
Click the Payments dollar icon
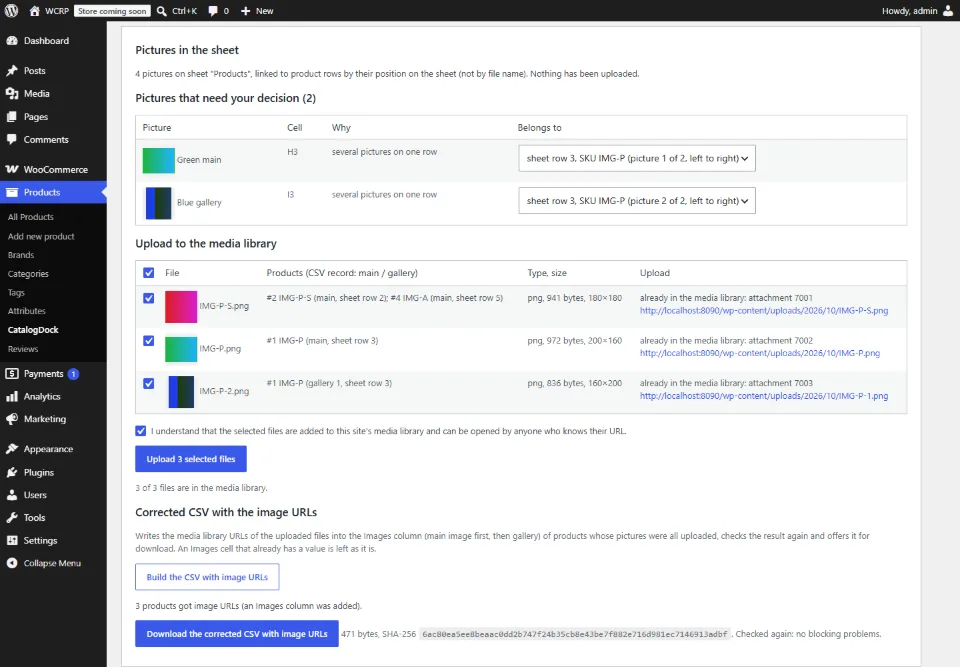pos(12,374)
